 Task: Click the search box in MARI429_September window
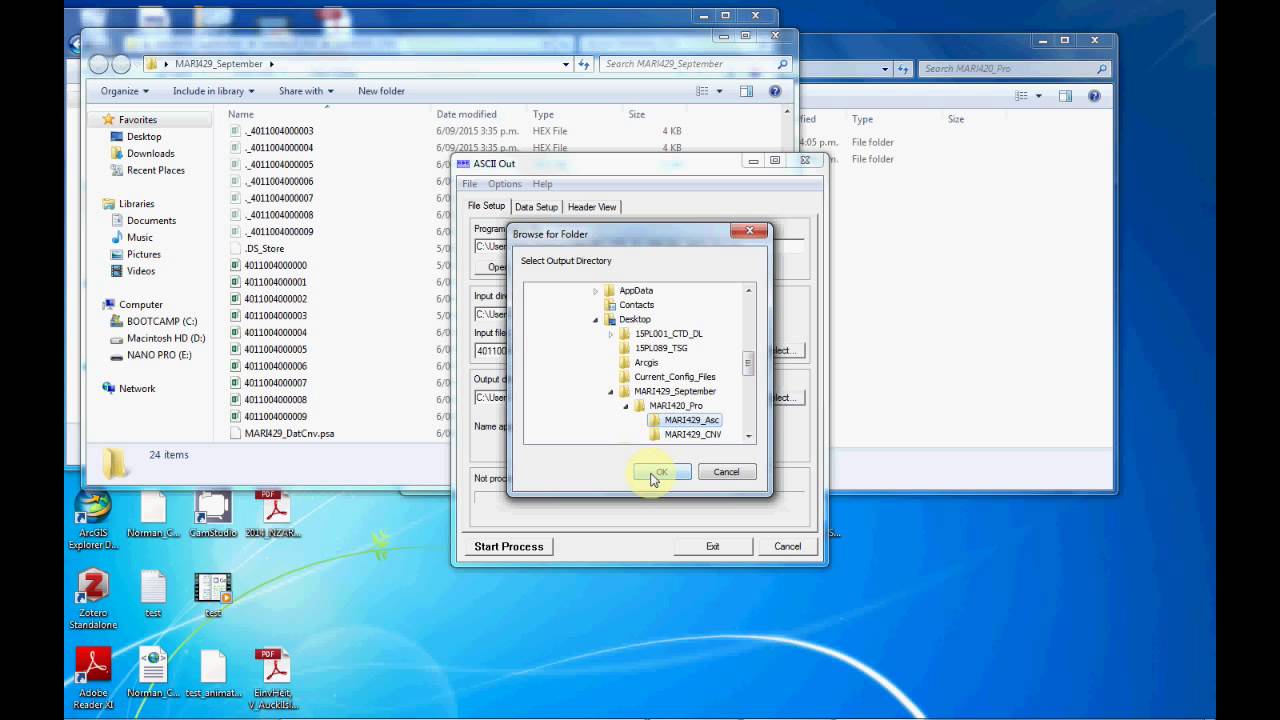pyautogui.click(x=695, y=64)
